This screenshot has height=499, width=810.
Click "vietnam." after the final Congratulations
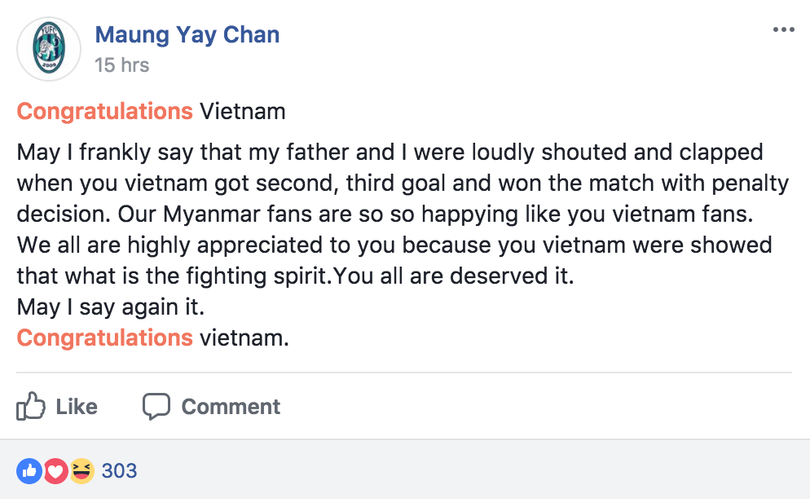click(244, 338)
